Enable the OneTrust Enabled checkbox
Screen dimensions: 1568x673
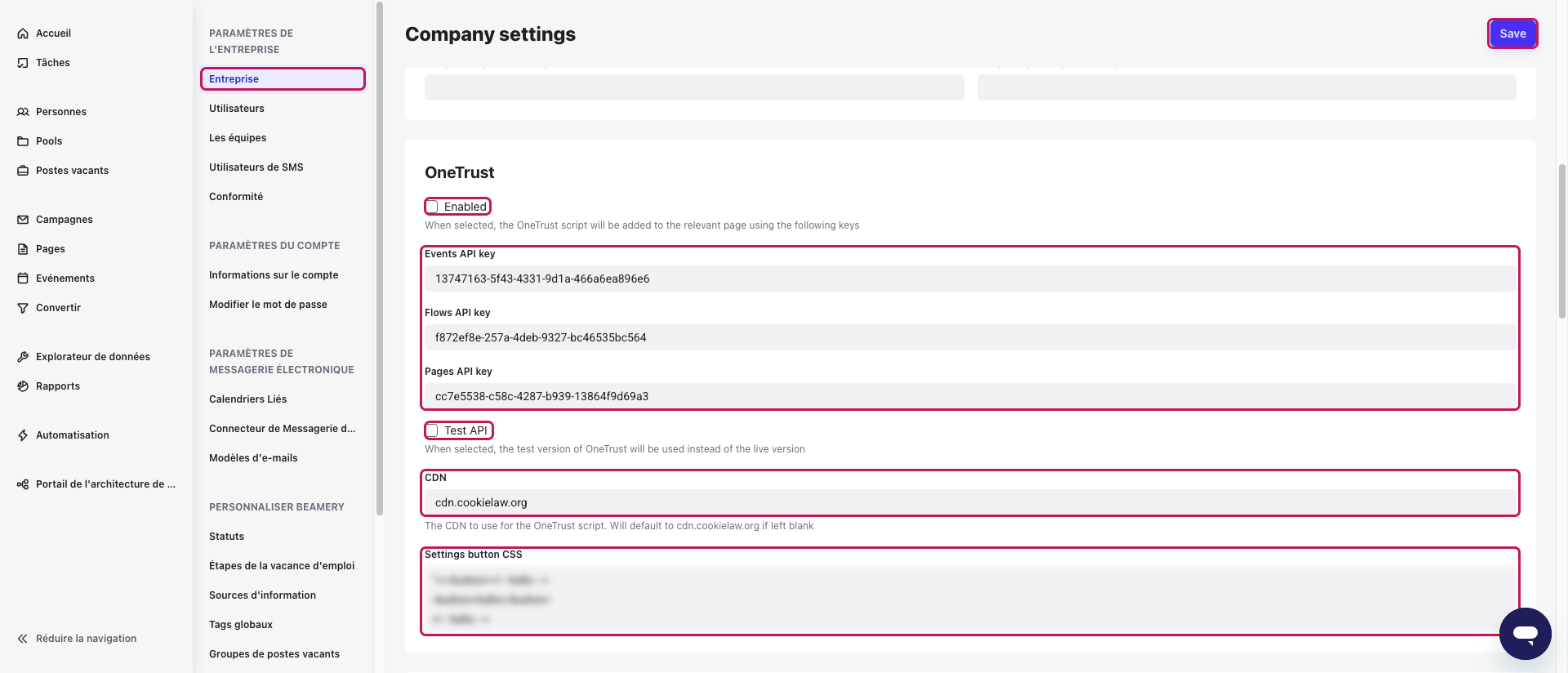[x=432, y=206]
